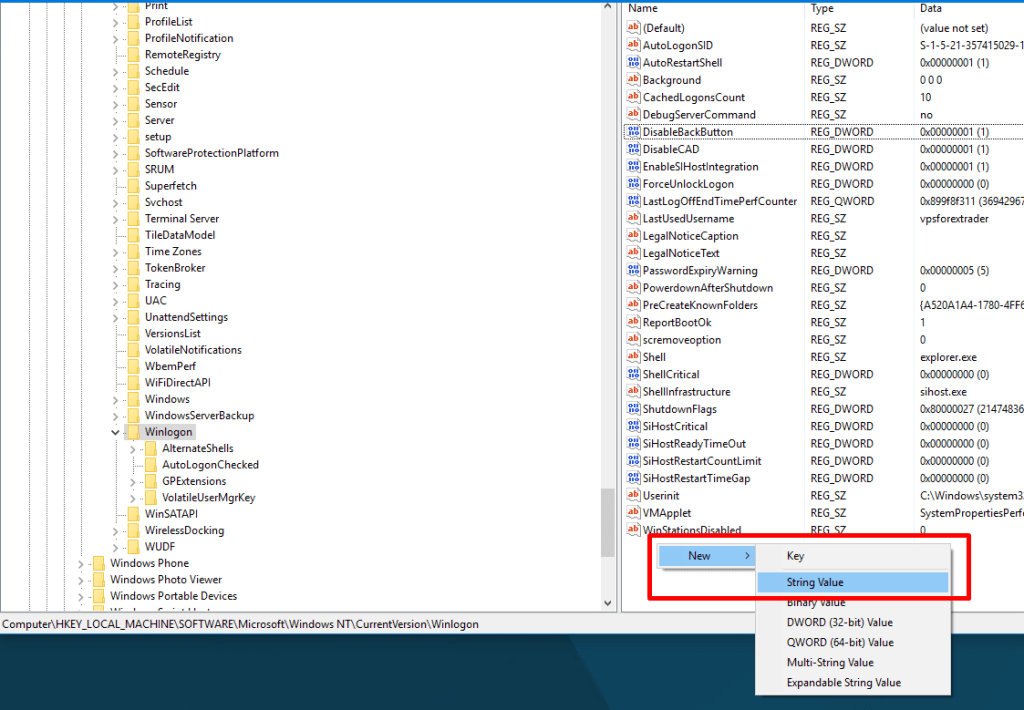Expand the VolatileUserMgrKey subkey
1024x710 pixels.
tap(133, 498)
